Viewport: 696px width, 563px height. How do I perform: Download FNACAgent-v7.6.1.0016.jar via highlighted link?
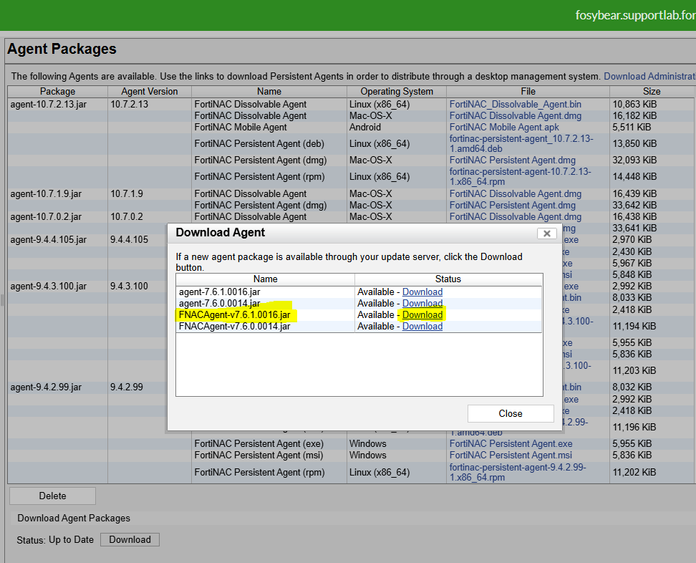422,315
